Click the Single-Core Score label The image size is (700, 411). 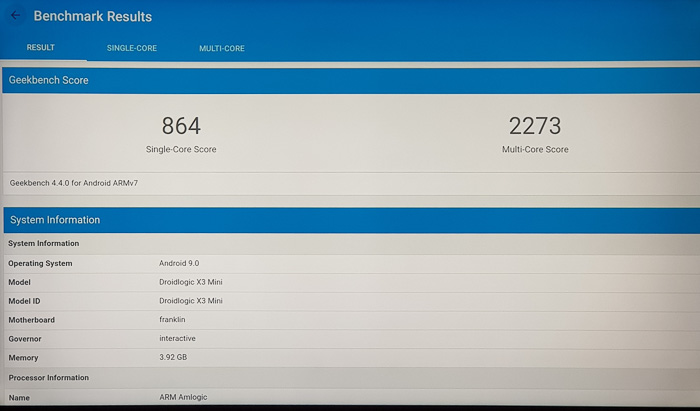181,149
